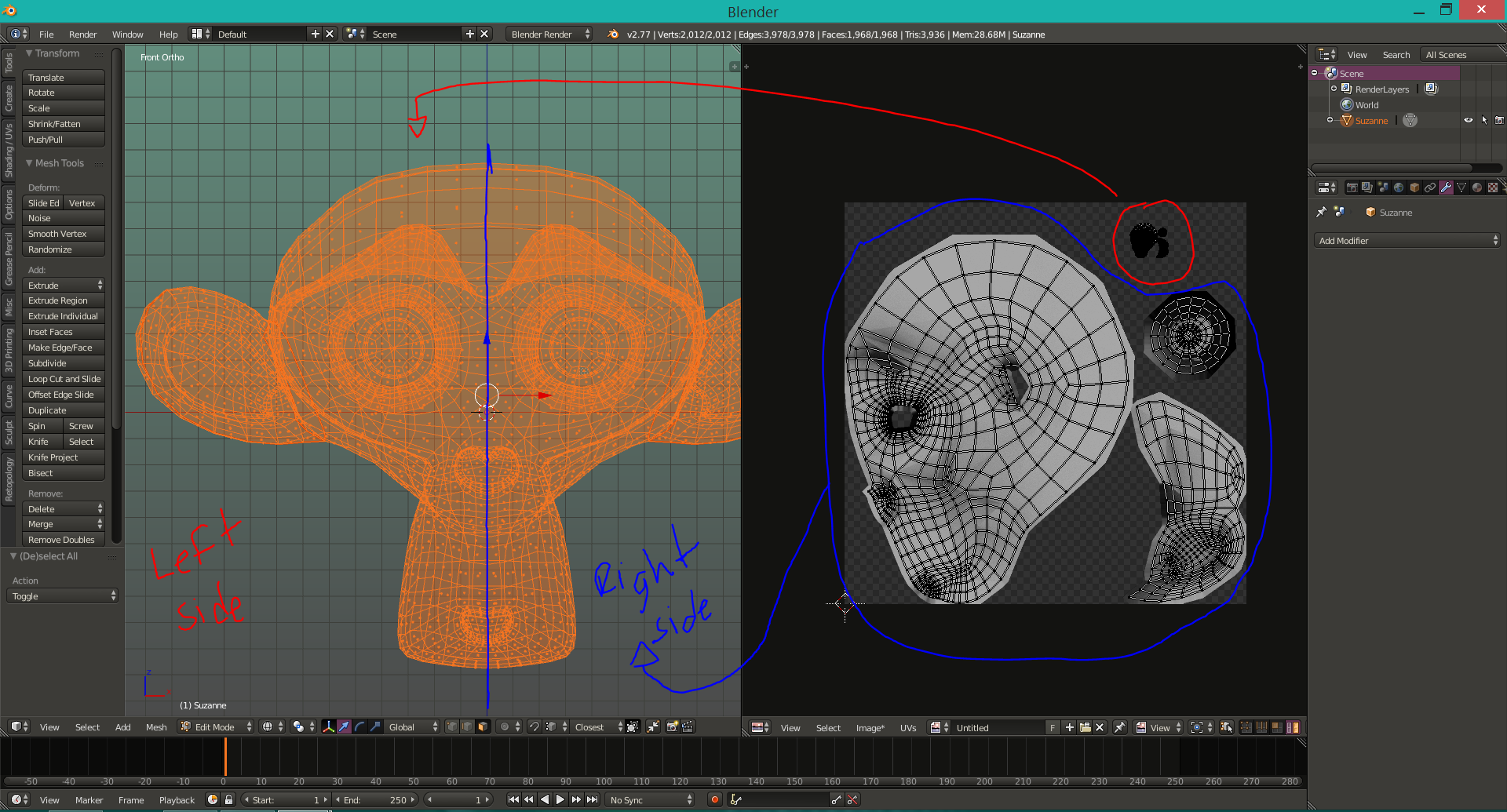Collapse the Scene tree in outliner
The image size is (1507, 812).
tap(1315, 73)
